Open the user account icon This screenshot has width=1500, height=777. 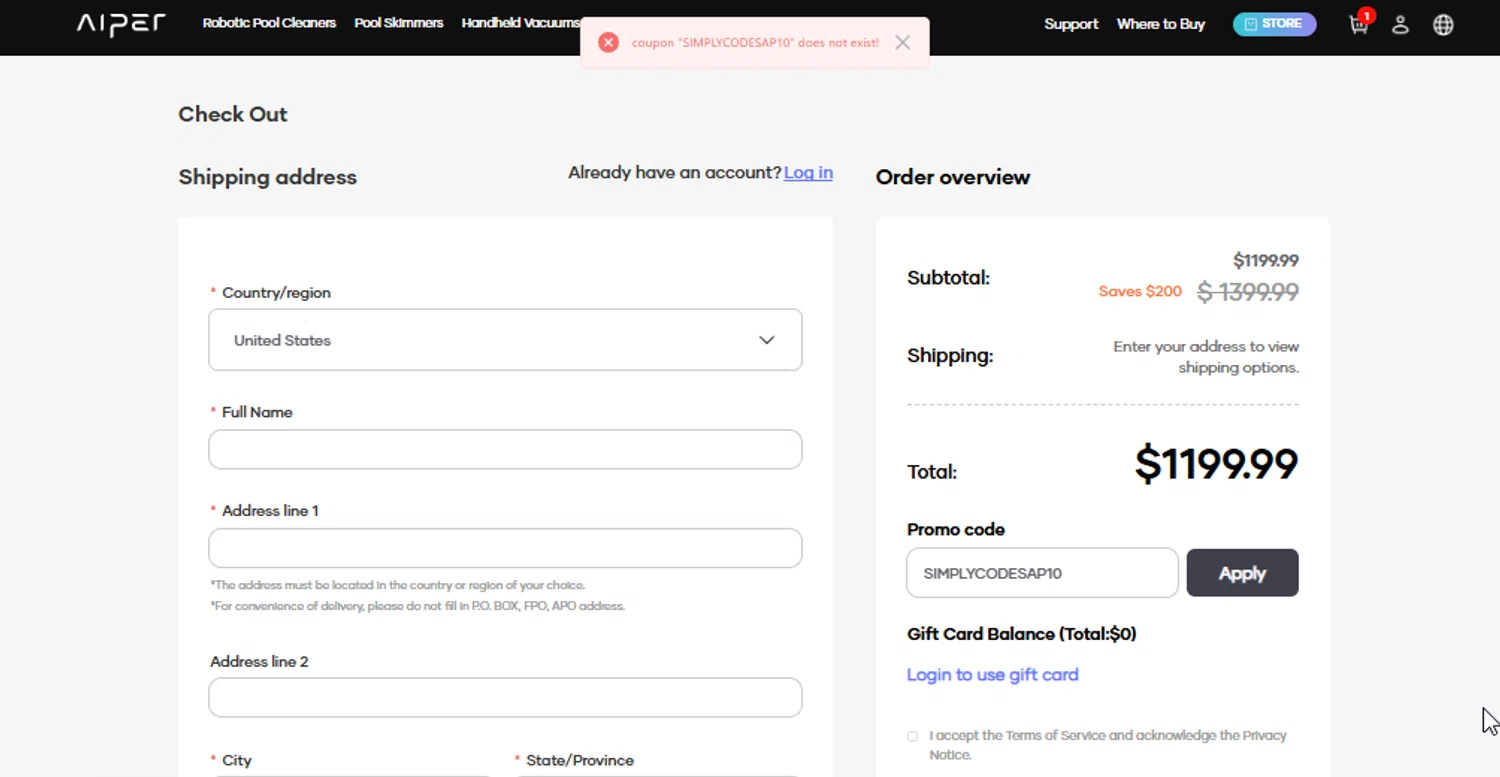coord(1400,25)
